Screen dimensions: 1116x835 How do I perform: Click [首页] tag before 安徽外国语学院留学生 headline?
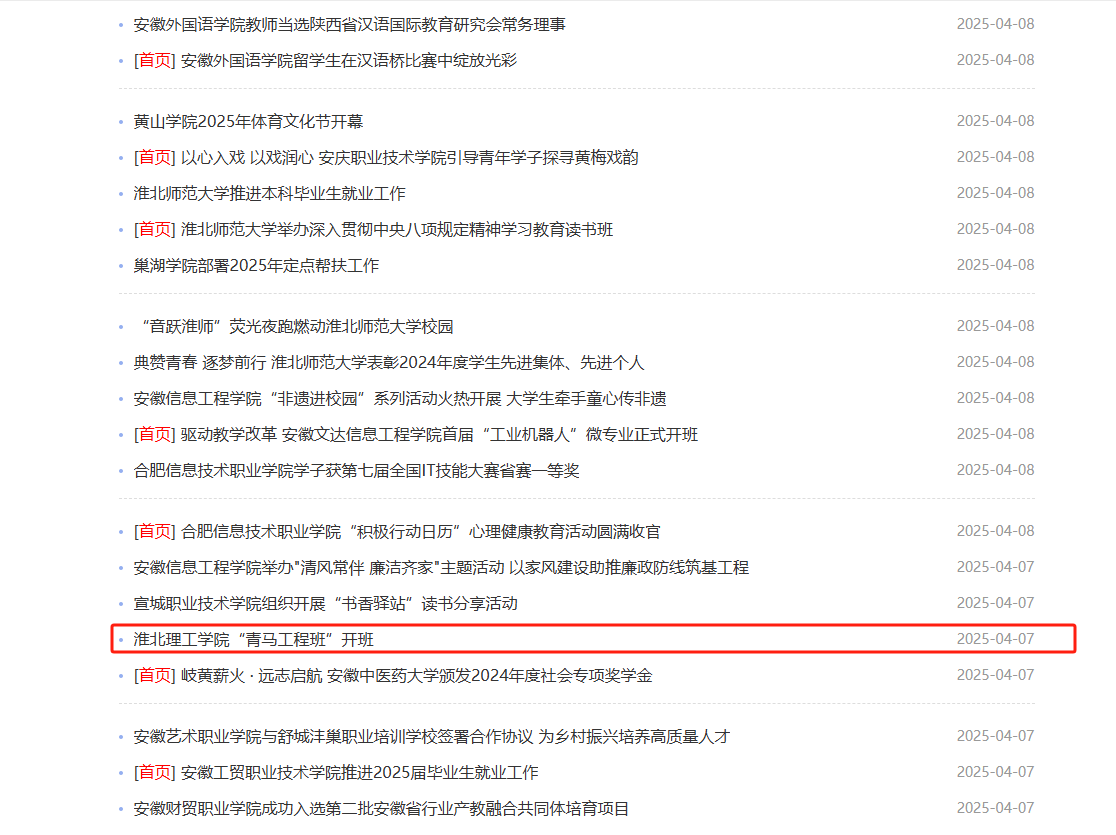pos(154,60)
